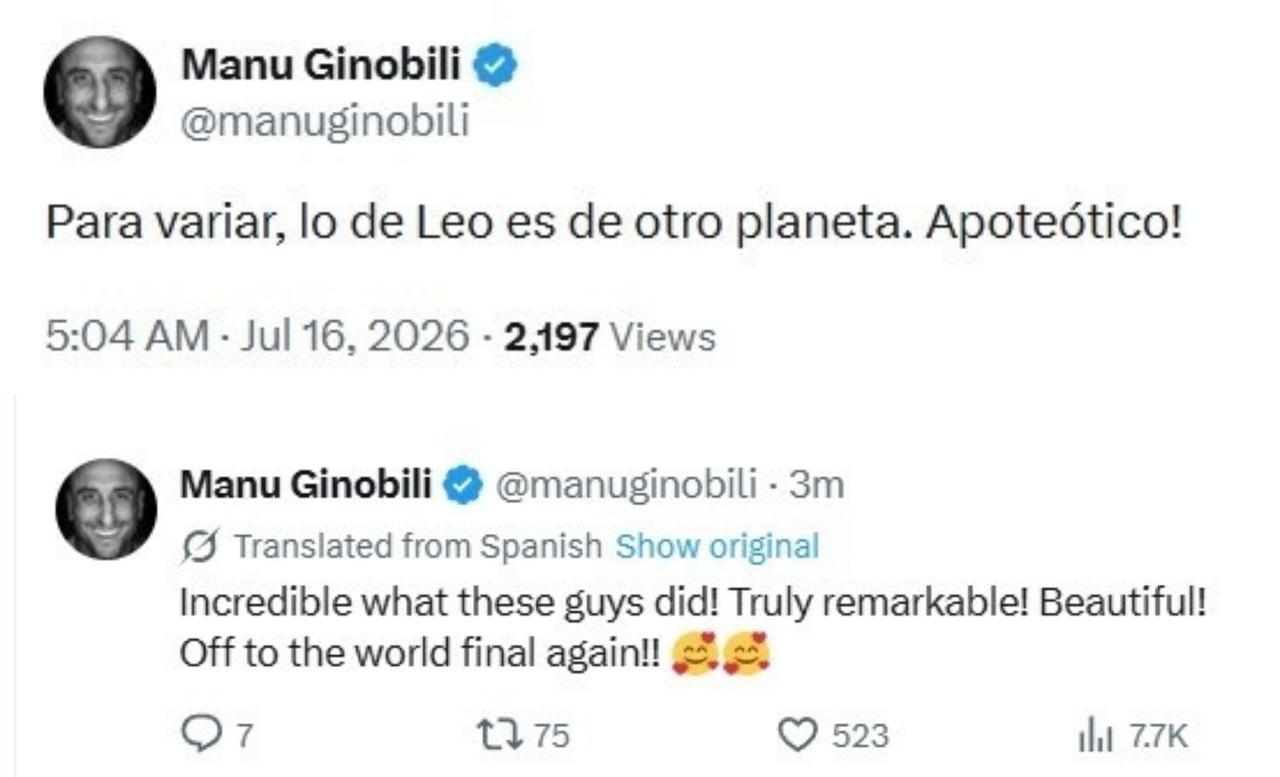Click the 5:04 AM · Jul 16, 2026 timestamp
The width and height of the screenshot is (1280, 777).
(x=257, y=336)
